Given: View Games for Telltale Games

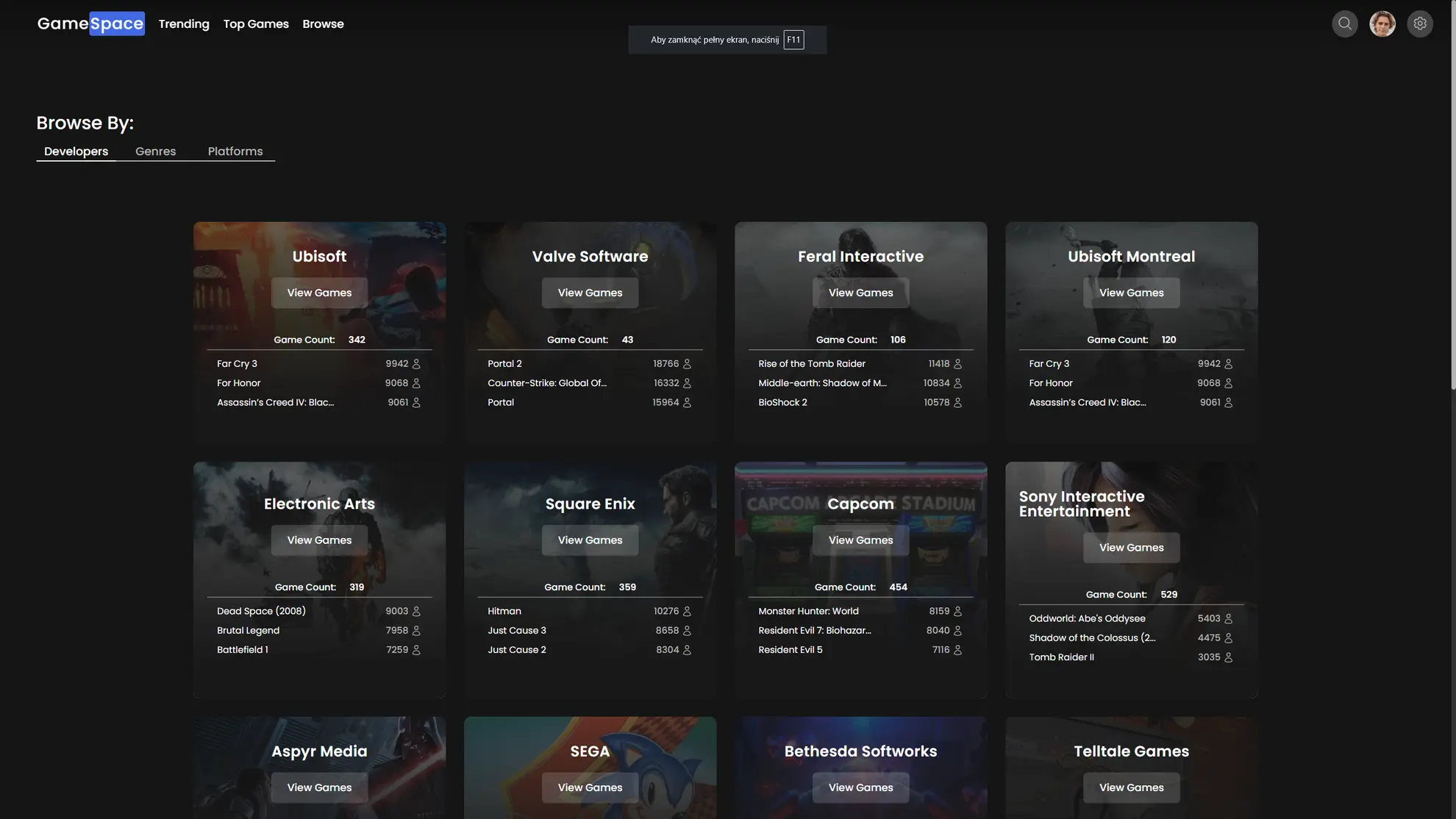Looking at the screenshot, I should pos(1131,787).
